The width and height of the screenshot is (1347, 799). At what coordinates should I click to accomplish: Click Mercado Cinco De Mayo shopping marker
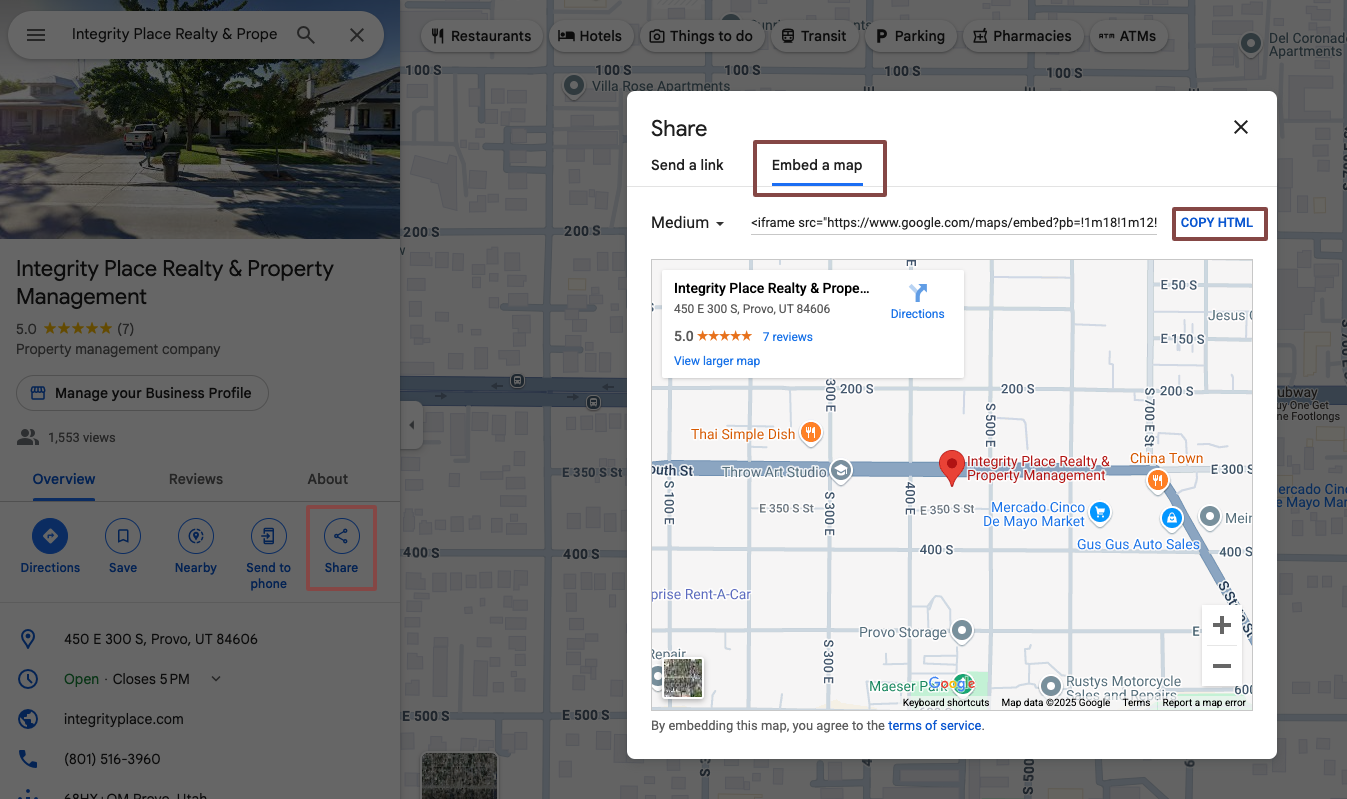tap(1100, 513)
